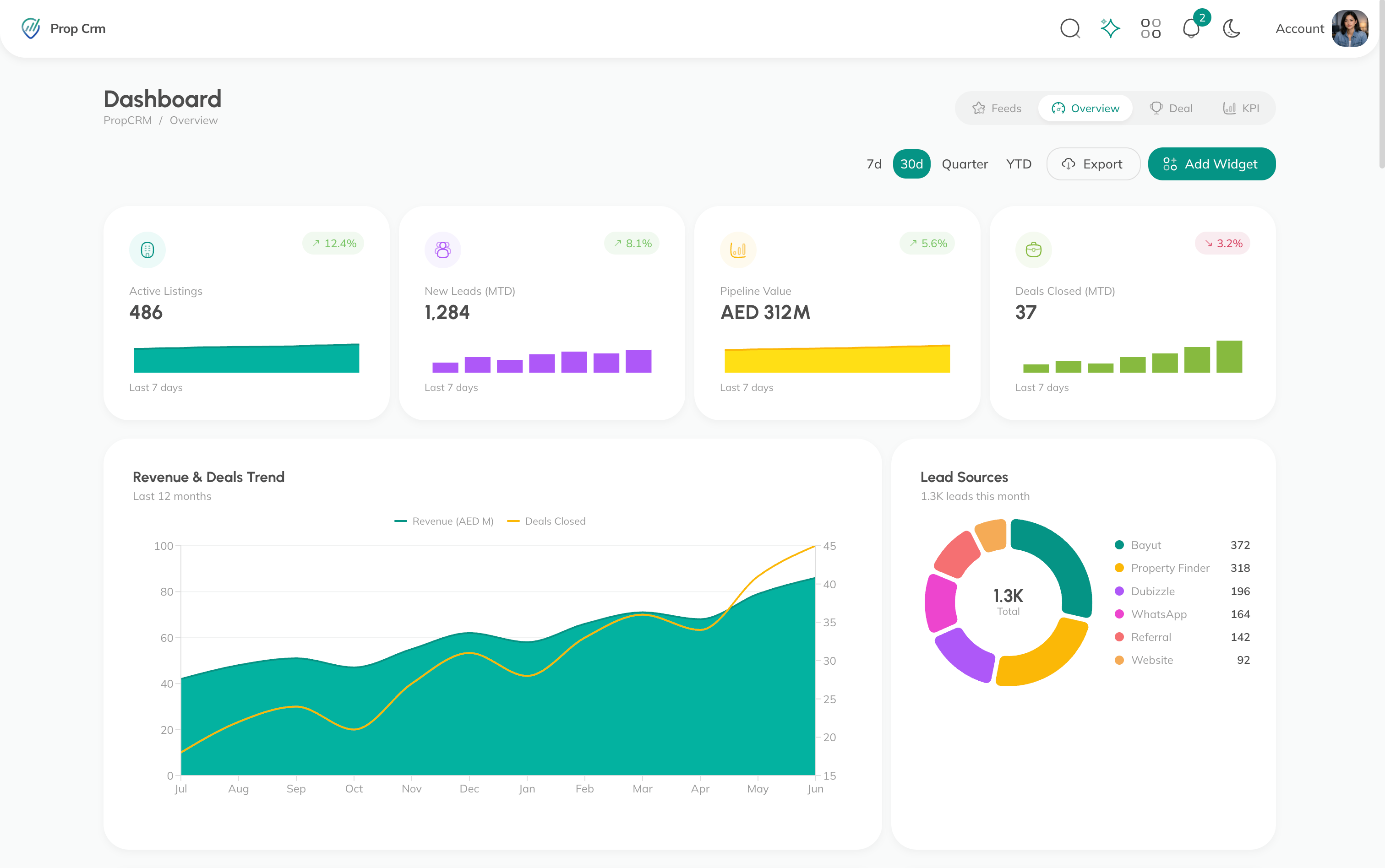
Task: Click the Active Listings building icon
Action: (147, 250)
